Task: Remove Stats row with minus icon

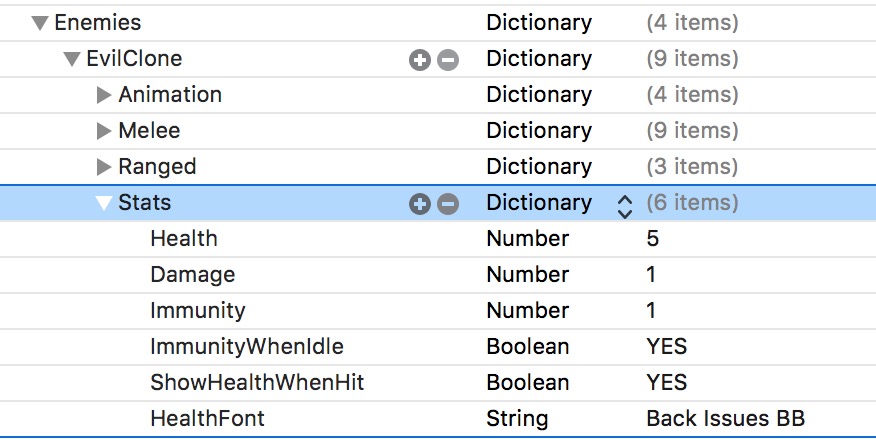Action: (x=448, y=204)
